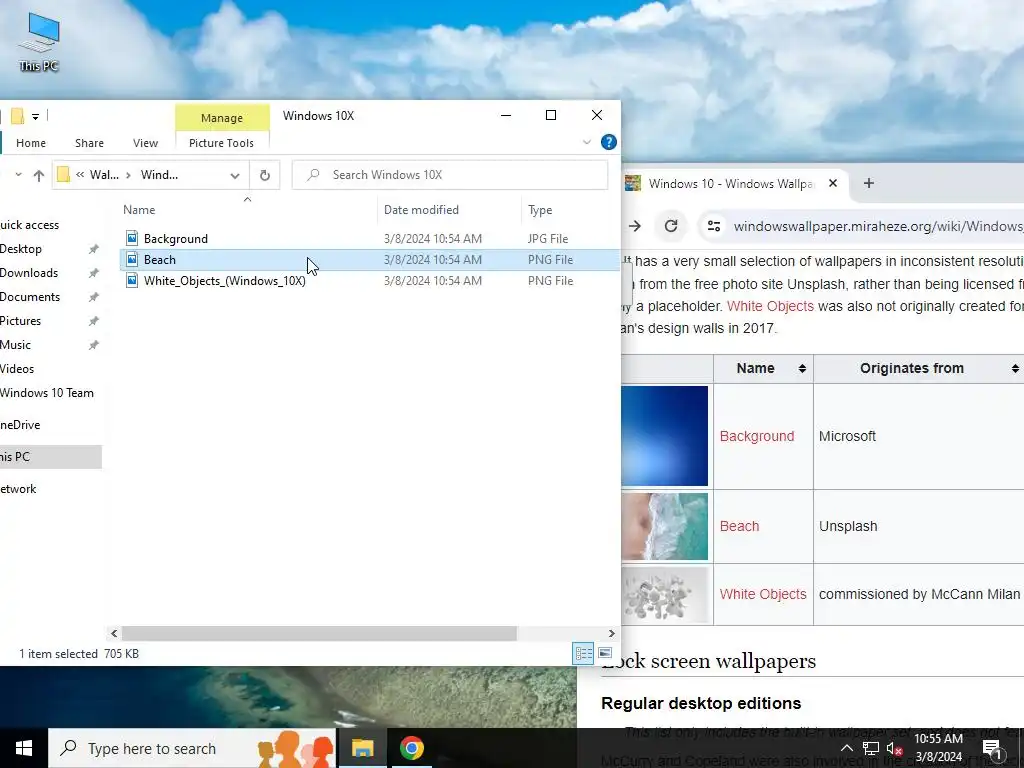1024x768 pixels.
Task: Select the Manage contextual tab
Action: click(222, 118)
